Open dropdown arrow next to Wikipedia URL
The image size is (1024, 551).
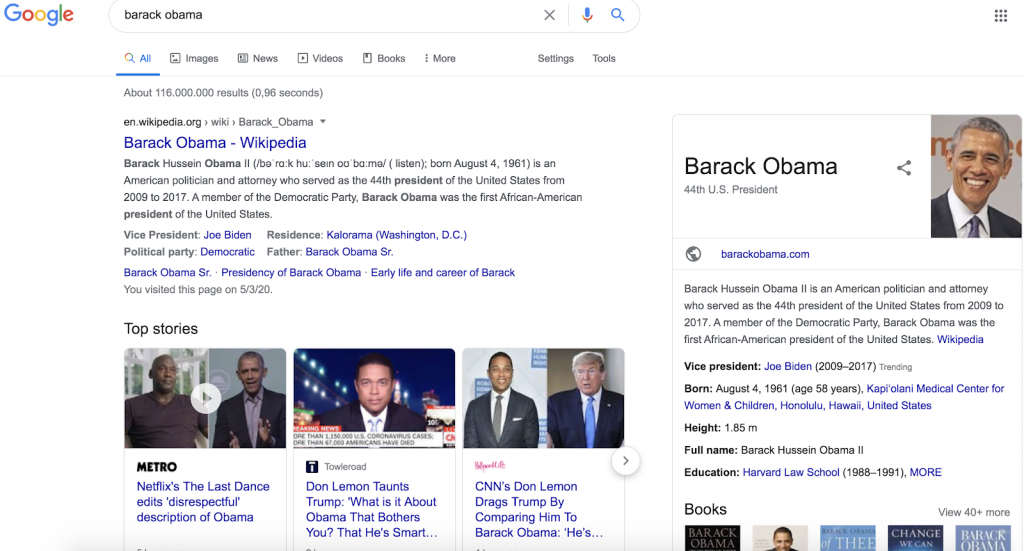click(323, 122)
